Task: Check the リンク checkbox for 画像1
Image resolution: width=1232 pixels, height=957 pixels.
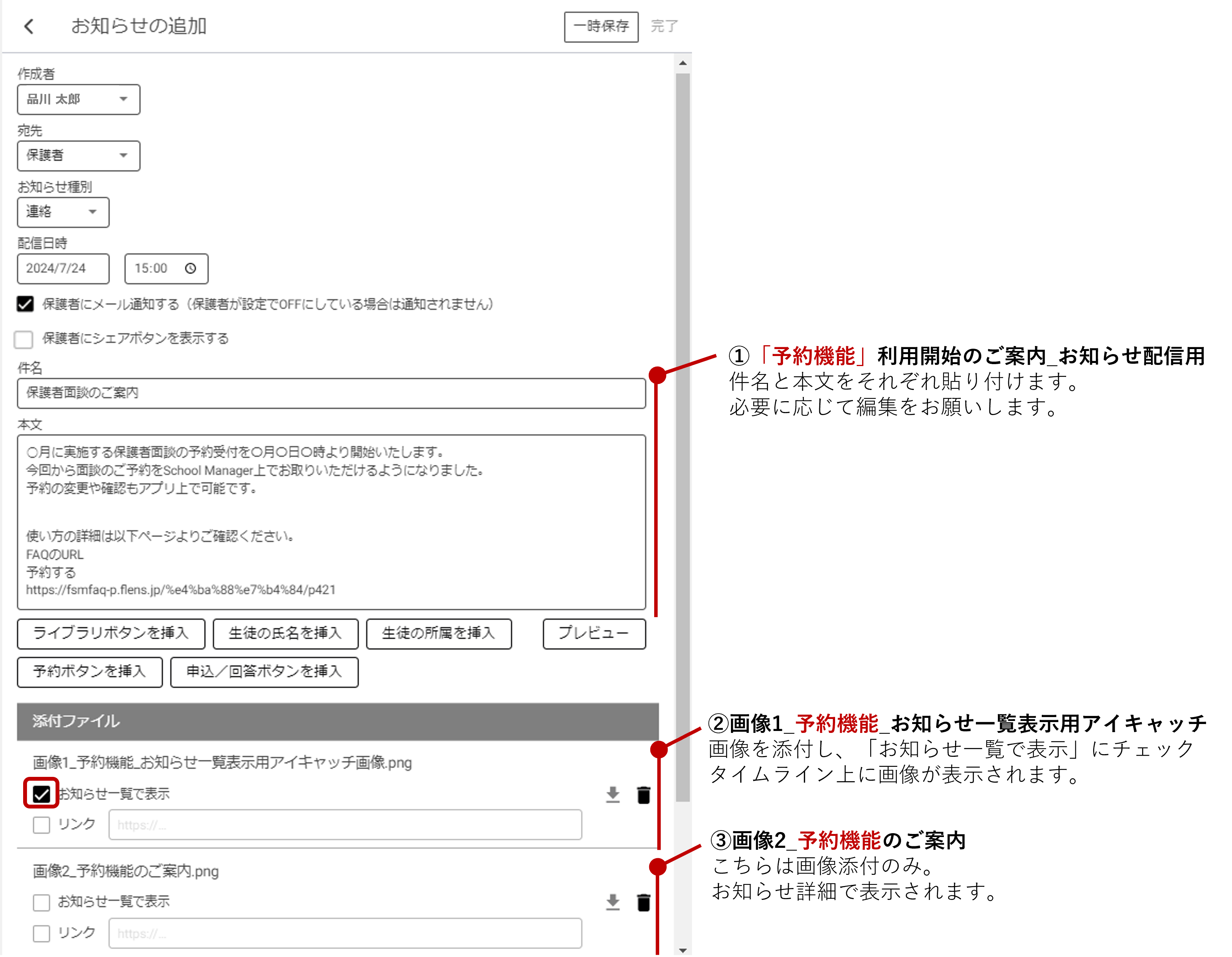Action: (x=41, y=825)
